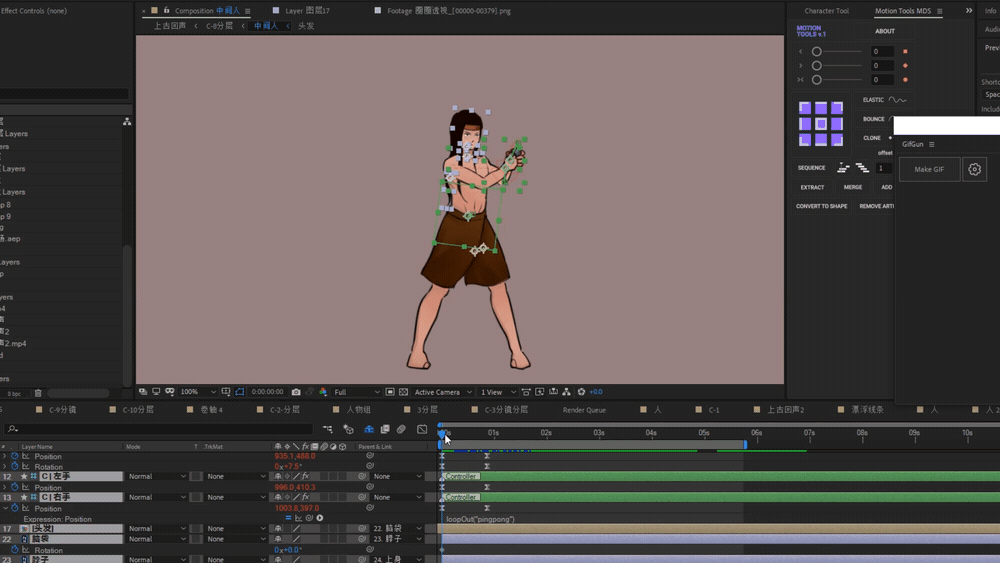Open the 1 View layout dropdown
The image size is (1000, 563).
click(x=498, y=392)
